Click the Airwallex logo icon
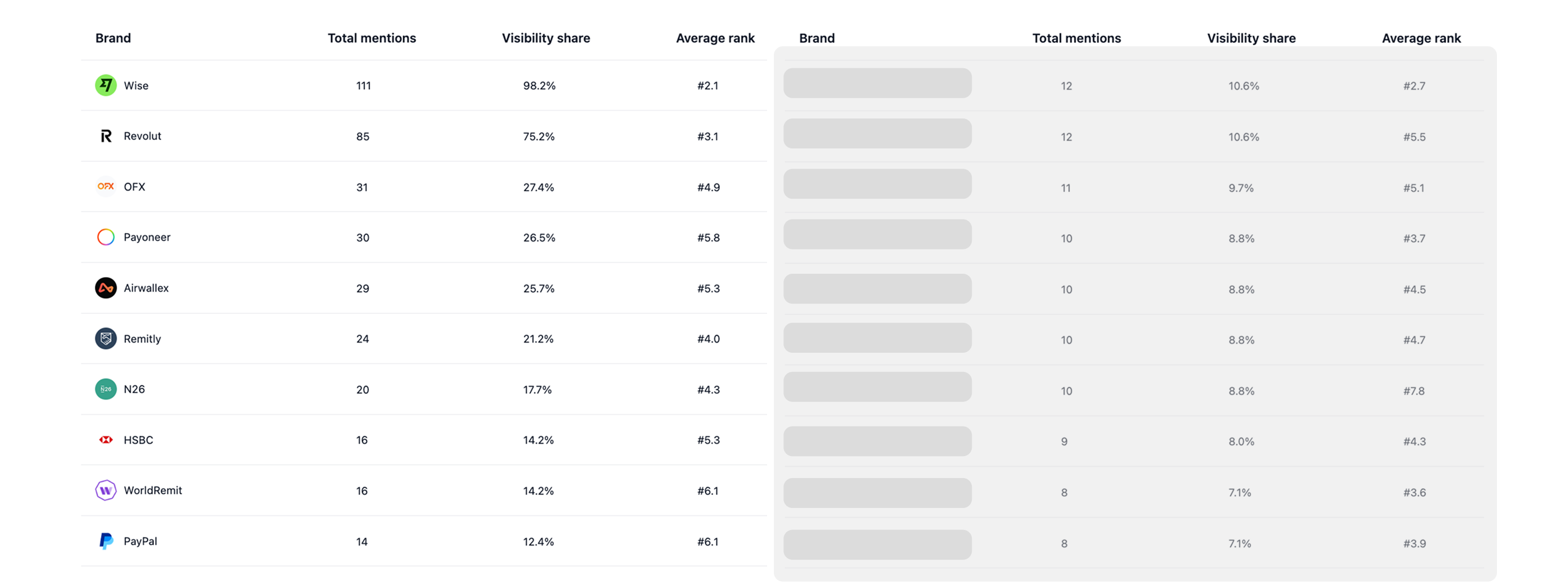The width and height of the screenshot is (1568, 587). [106, 288]
